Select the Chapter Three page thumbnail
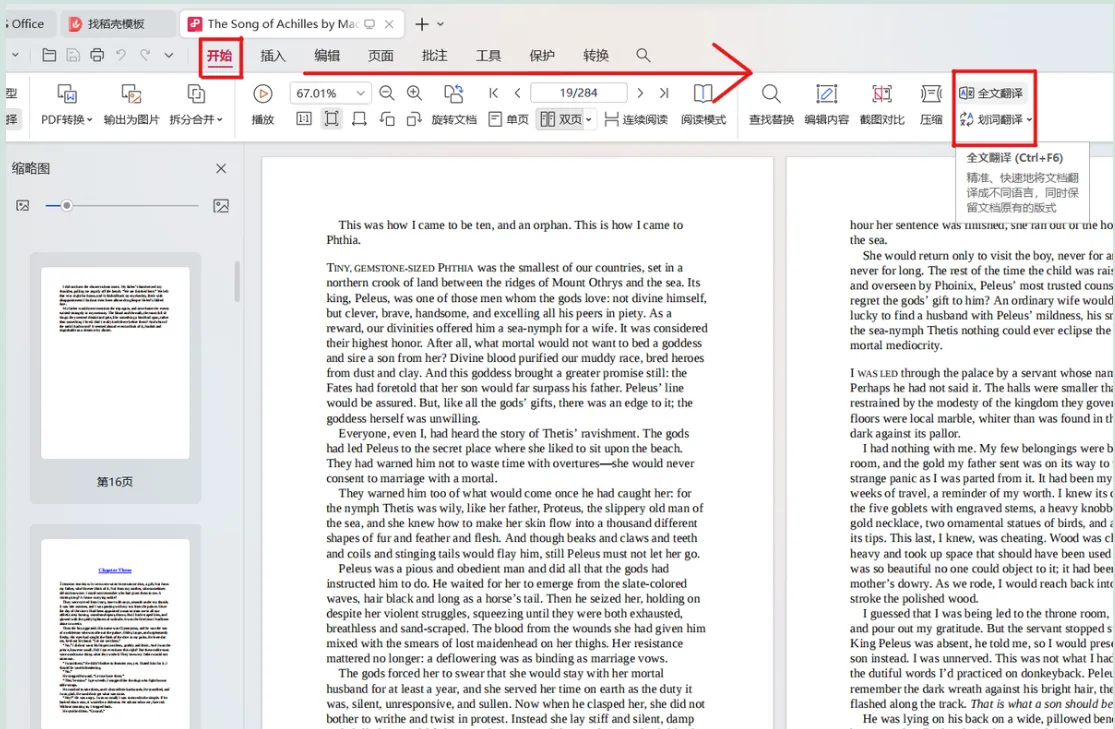Screen dimensions: 1115x729 (x=115, y=633)
